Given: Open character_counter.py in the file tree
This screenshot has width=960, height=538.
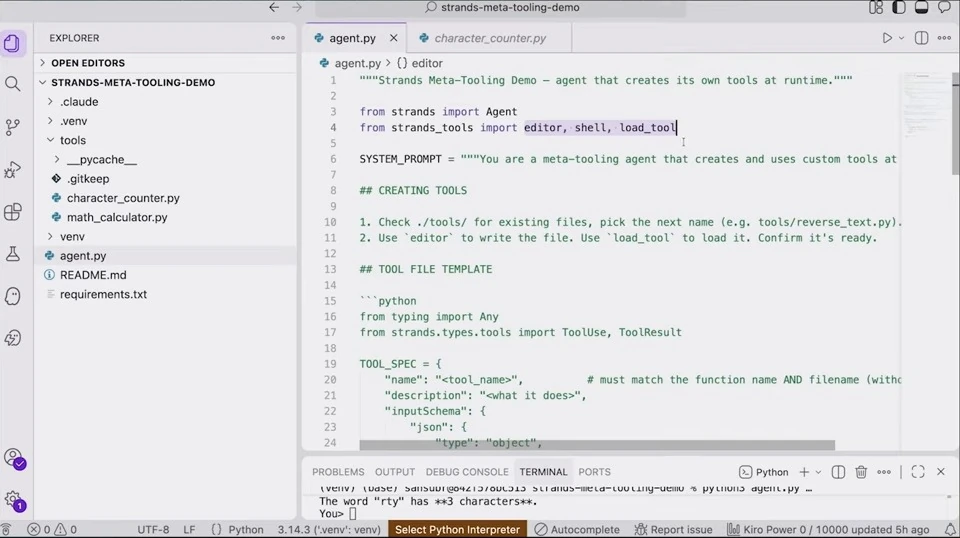Looking at the screenshot, I should coord(123,198).
